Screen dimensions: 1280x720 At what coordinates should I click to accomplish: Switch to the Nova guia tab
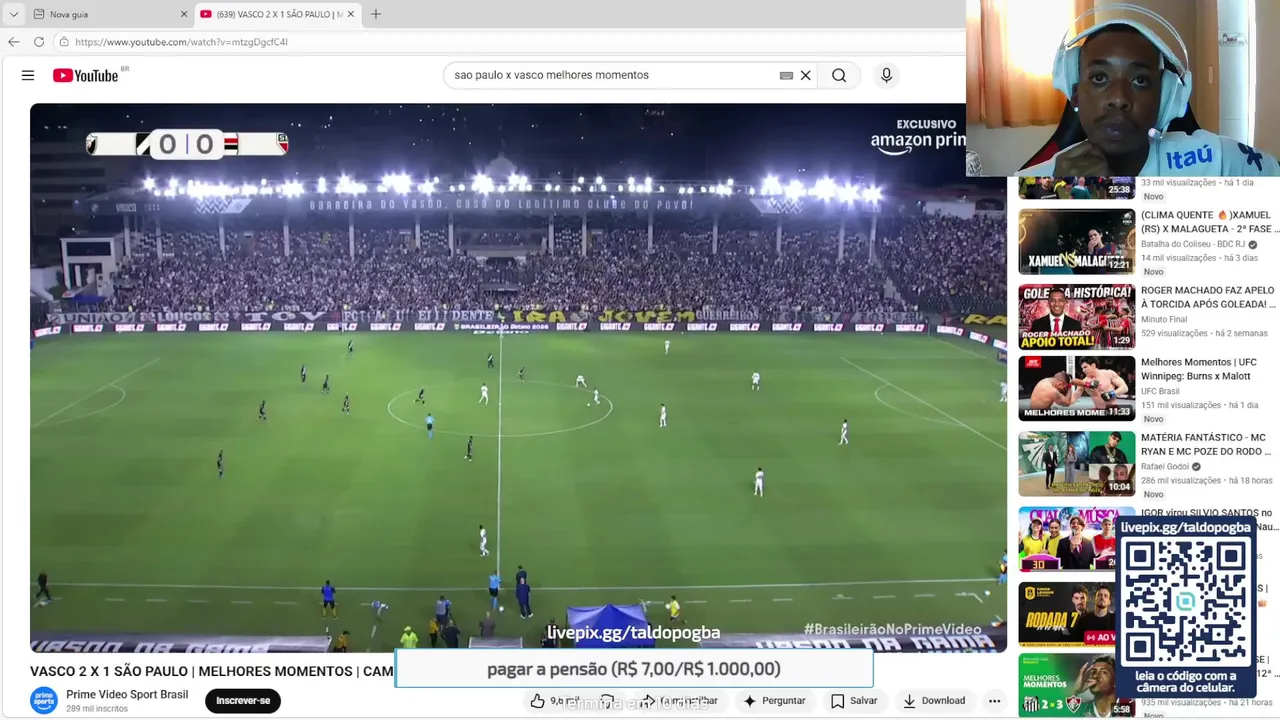point(108,14)
